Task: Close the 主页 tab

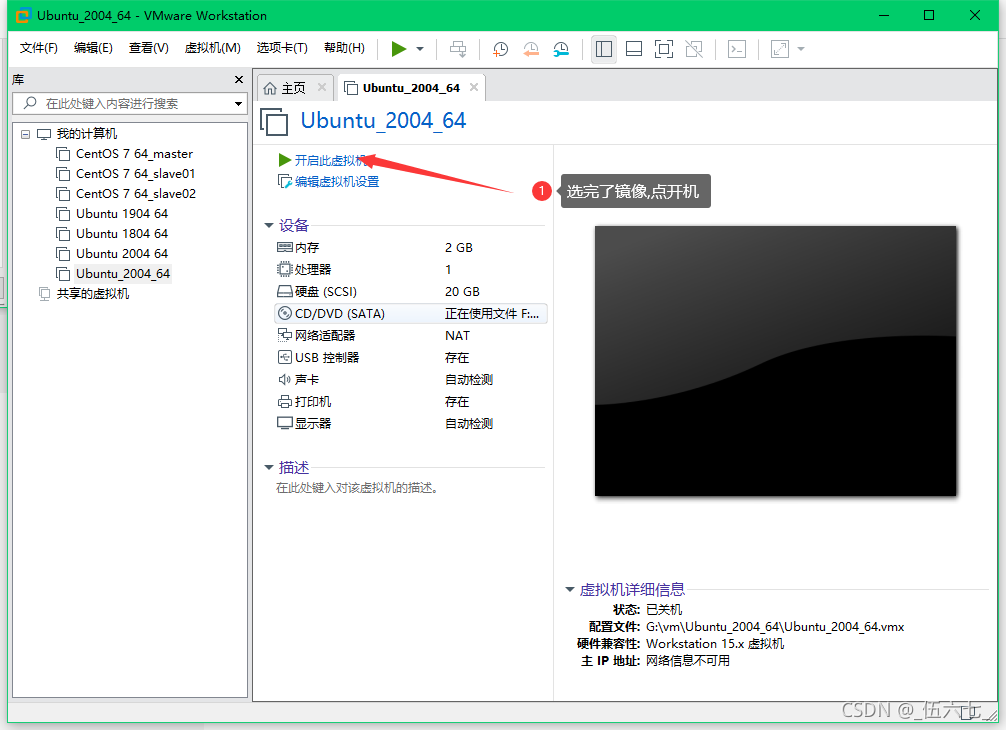Action: tap(322, 87)
